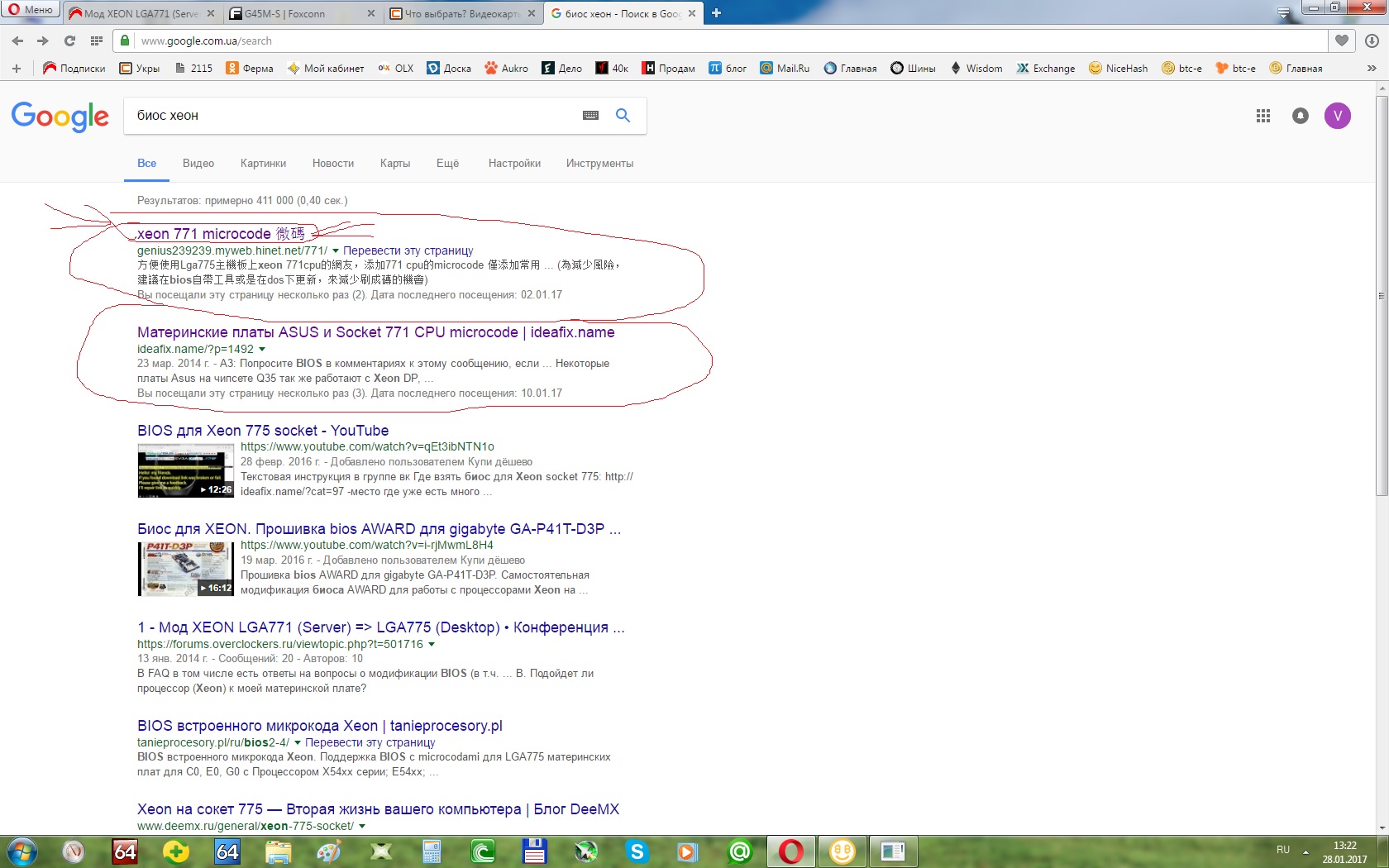Open the Ферма bookmark
Screen dimensions: 1389x868
(x=250, y=69)
